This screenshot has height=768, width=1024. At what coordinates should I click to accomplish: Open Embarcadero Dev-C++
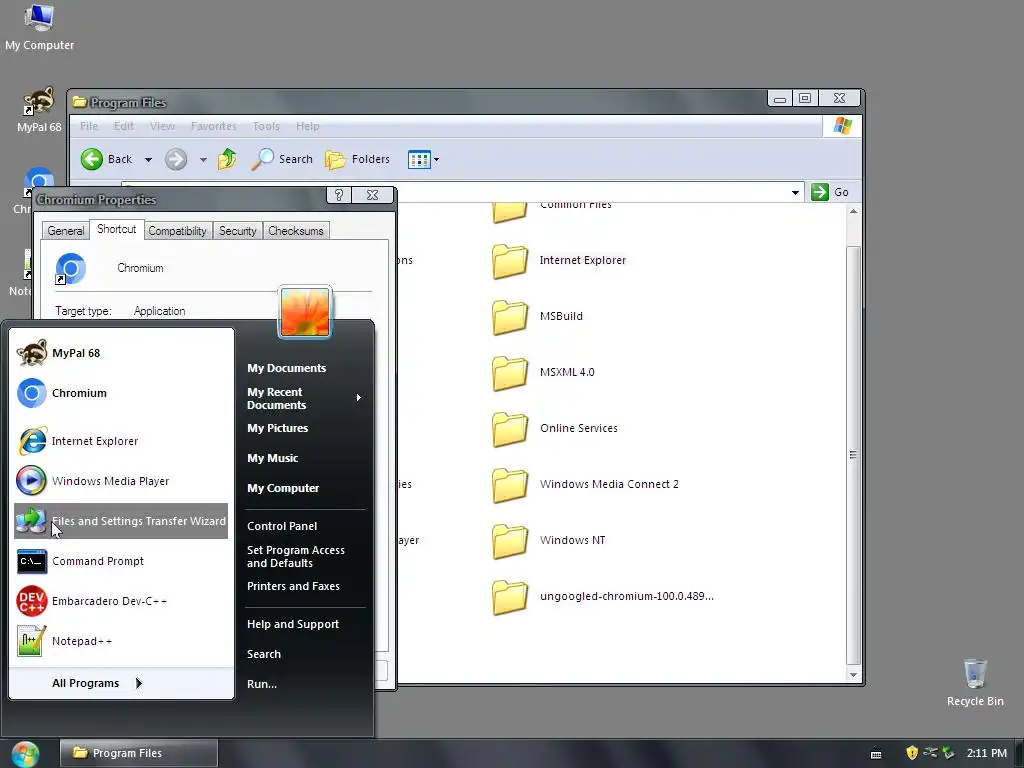pos(121,601)
